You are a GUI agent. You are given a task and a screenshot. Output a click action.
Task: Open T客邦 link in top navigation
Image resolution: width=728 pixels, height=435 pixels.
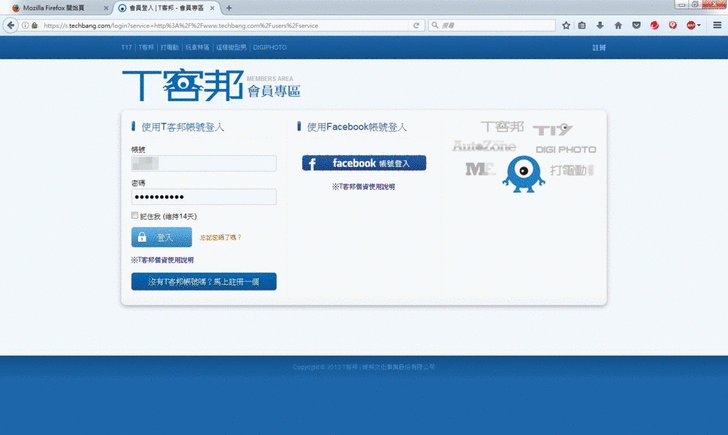(x=146, y=47)
